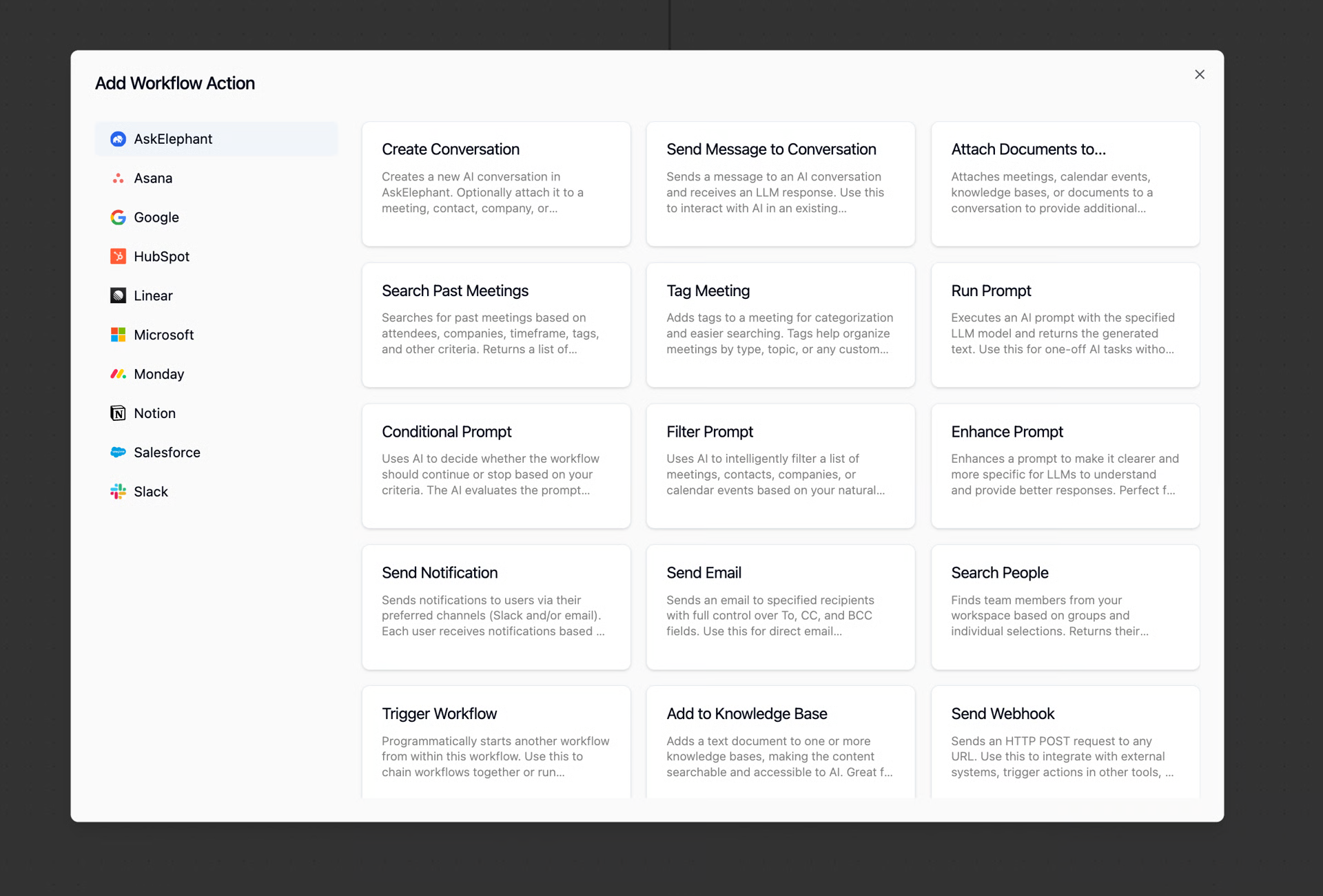This screenshot has height=896, width=1323.
Task: Click the Salesforce cloud icon
Action: 118,452
